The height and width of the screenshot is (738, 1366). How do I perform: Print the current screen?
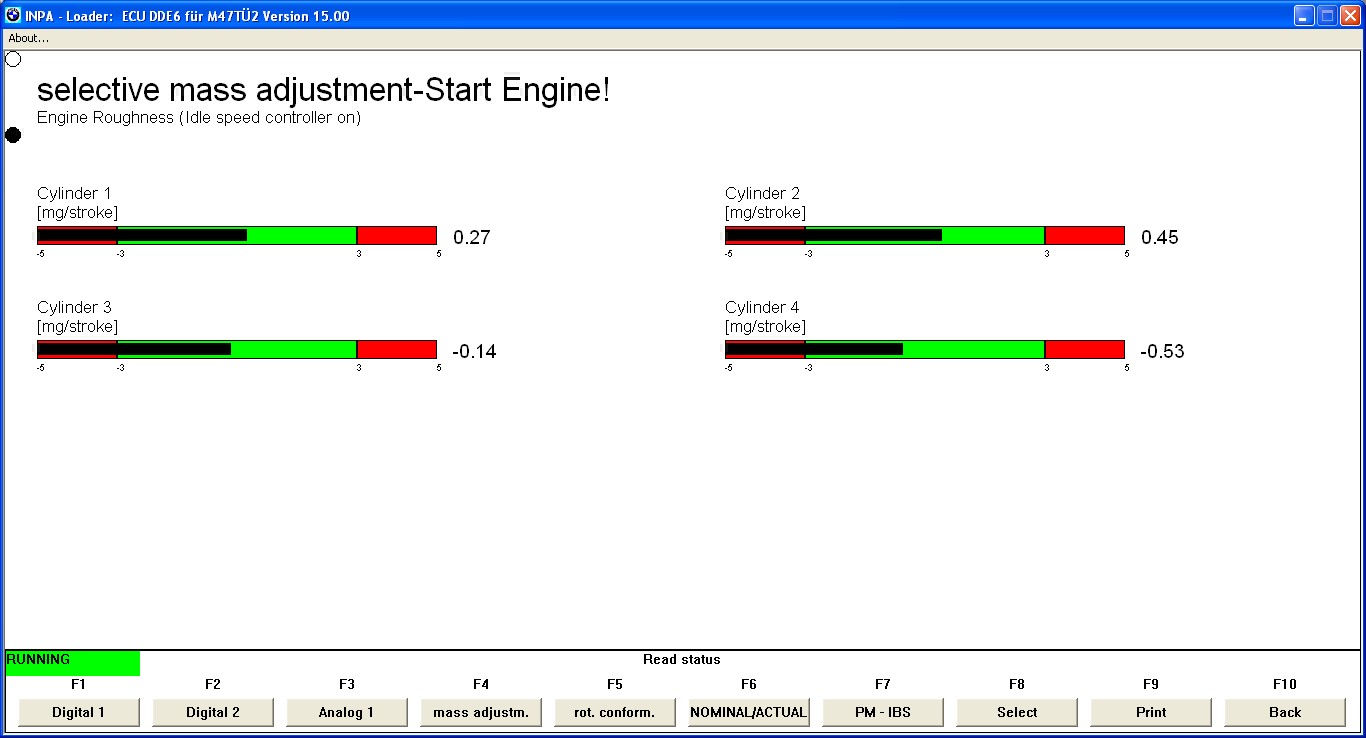pyautogui.click(x=1151, y=712)
